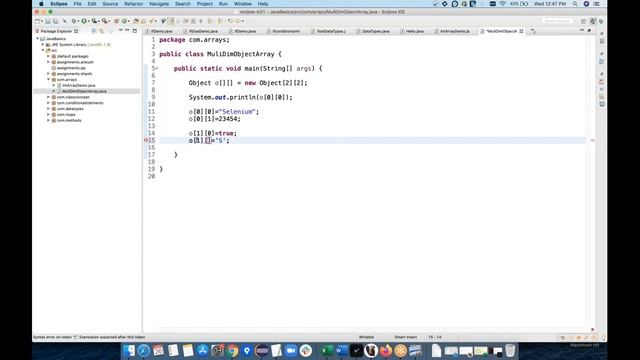The width and height of the screenshot is (640, 360).
Task: Open Microsoft Excel from the Dock
Action: point(327,351)
